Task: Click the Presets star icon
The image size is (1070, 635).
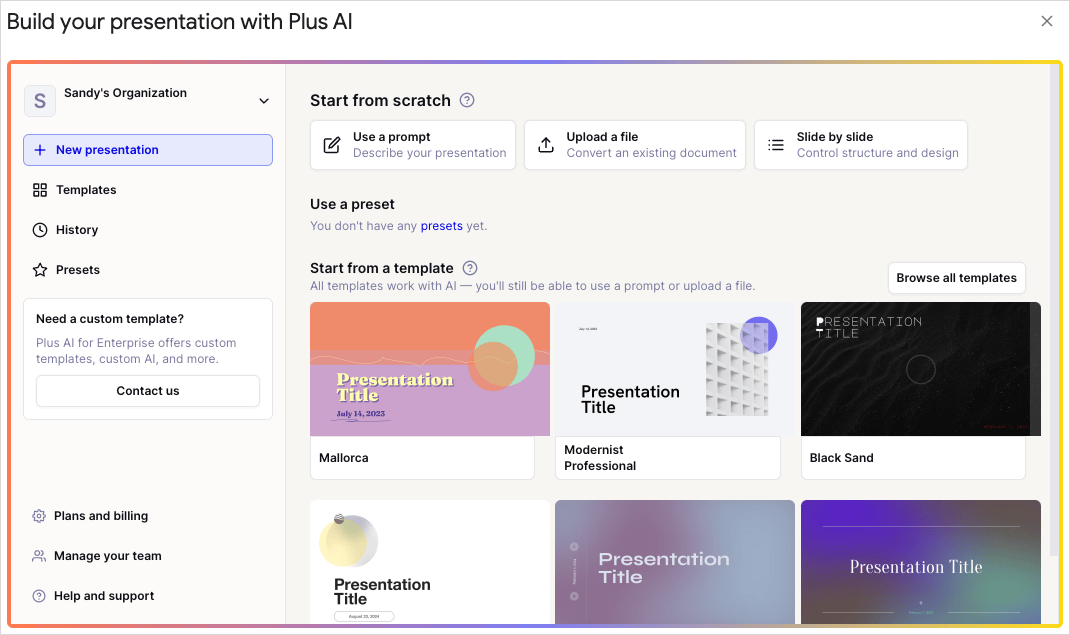Action: [40, 270]
